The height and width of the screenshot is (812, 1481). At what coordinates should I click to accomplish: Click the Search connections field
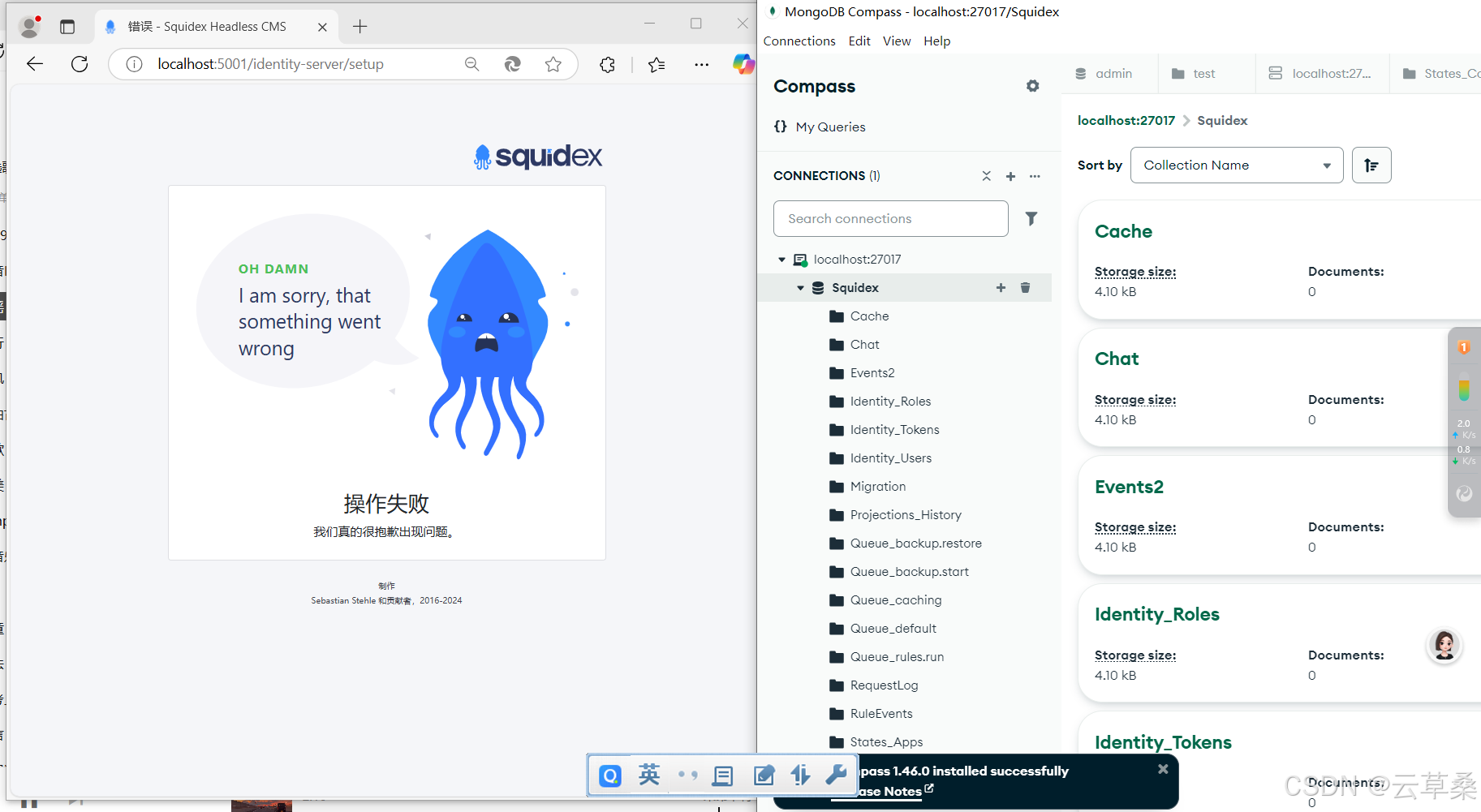tap(891, 219)
